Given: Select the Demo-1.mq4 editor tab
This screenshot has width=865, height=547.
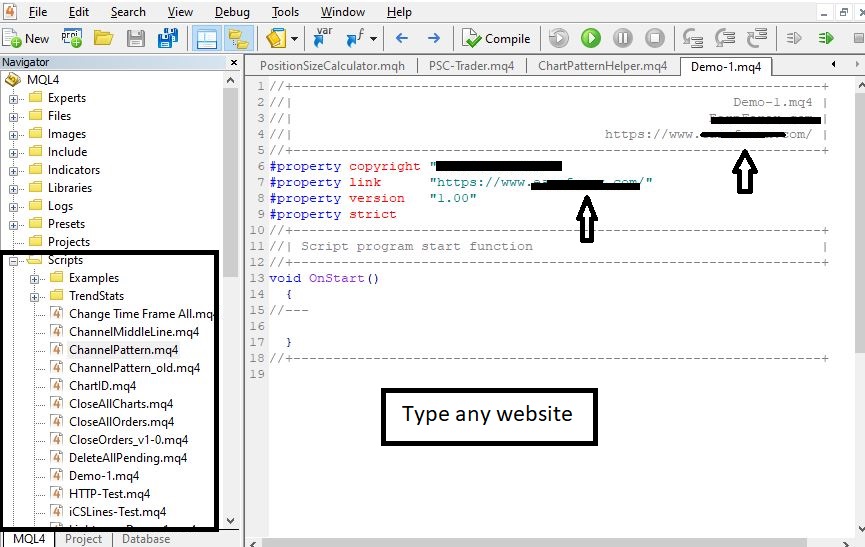Looking at the screenshot, I should (x=726, y=67).
